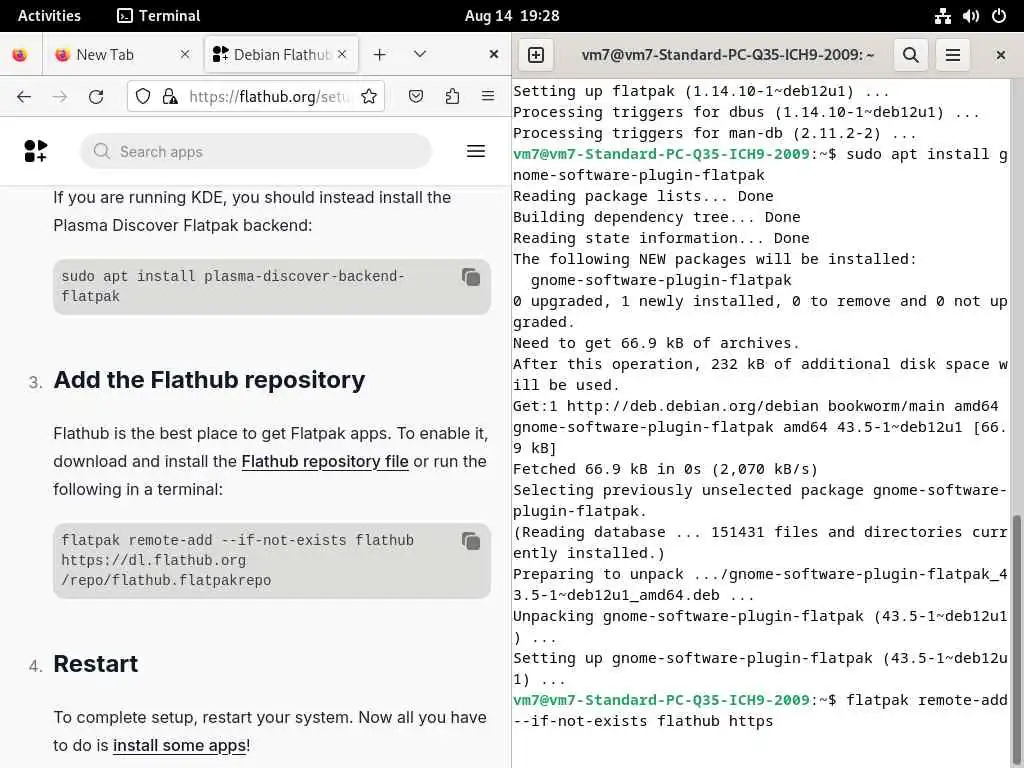
Task: Save page to Pocket icon
Action: point(416,97)
